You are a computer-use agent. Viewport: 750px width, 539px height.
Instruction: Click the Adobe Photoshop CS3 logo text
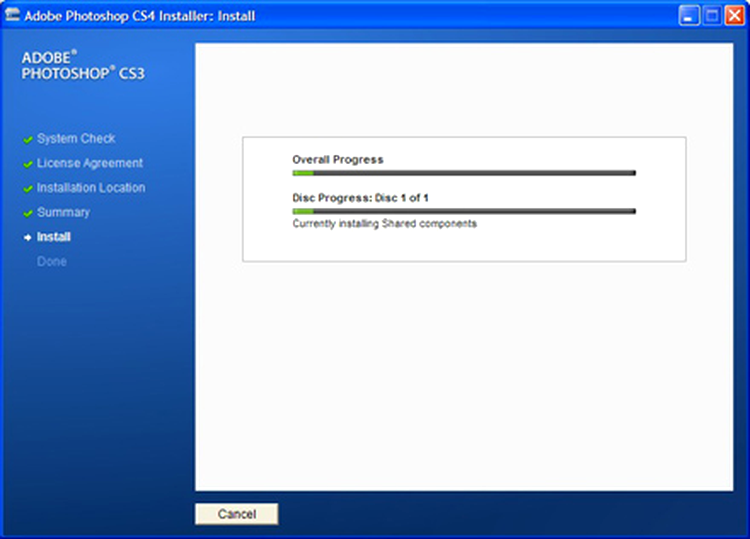(x=83, y=66)
